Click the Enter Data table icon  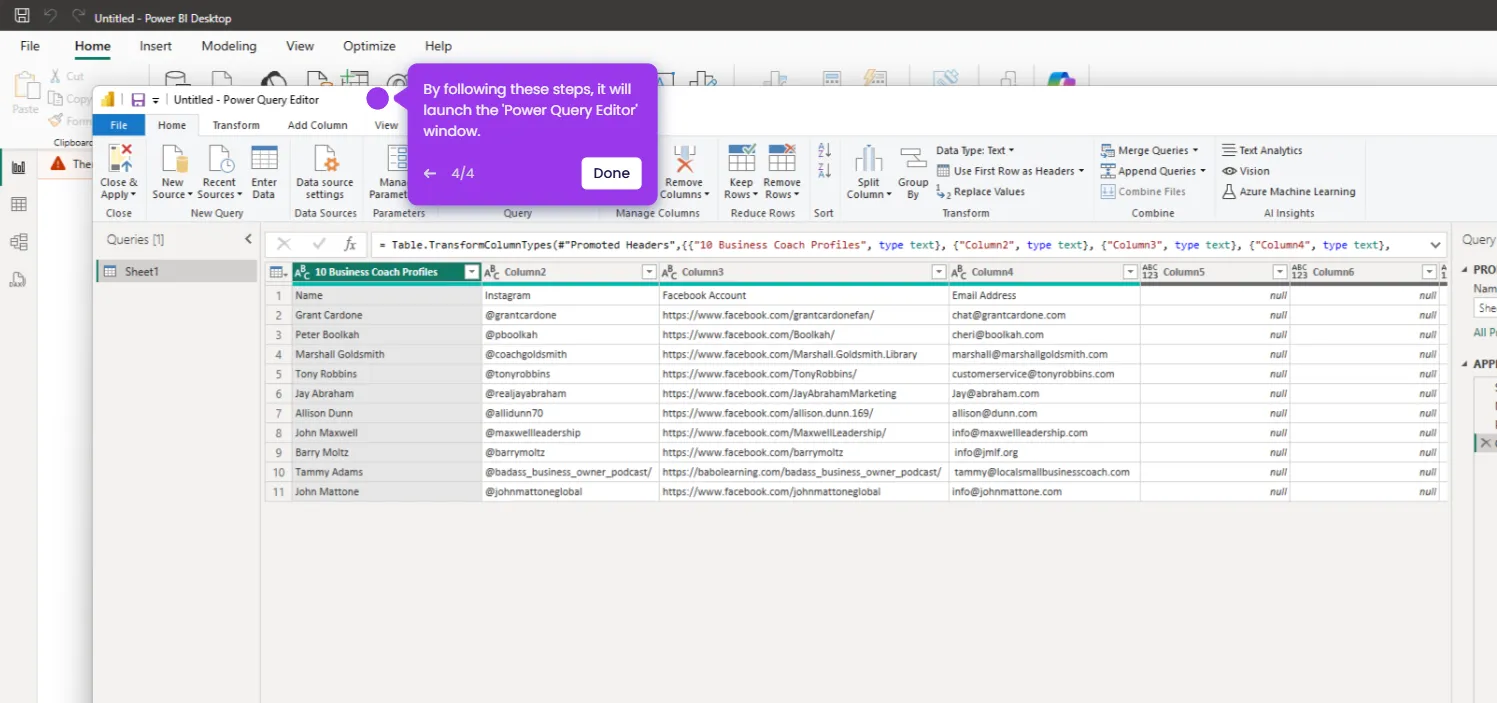click(x=264, y=159)
